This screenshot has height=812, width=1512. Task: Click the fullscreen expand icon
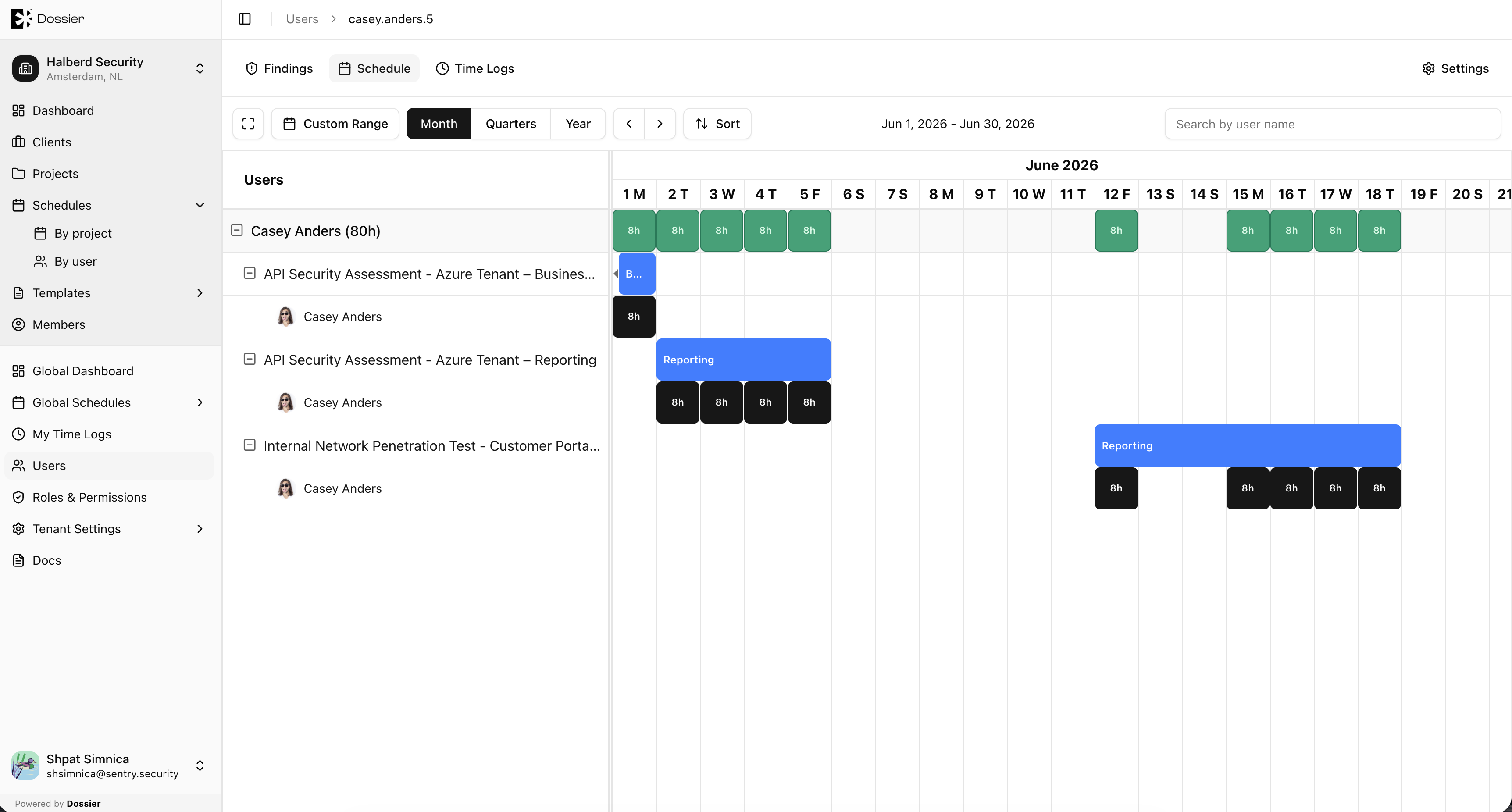coord(248,124)
